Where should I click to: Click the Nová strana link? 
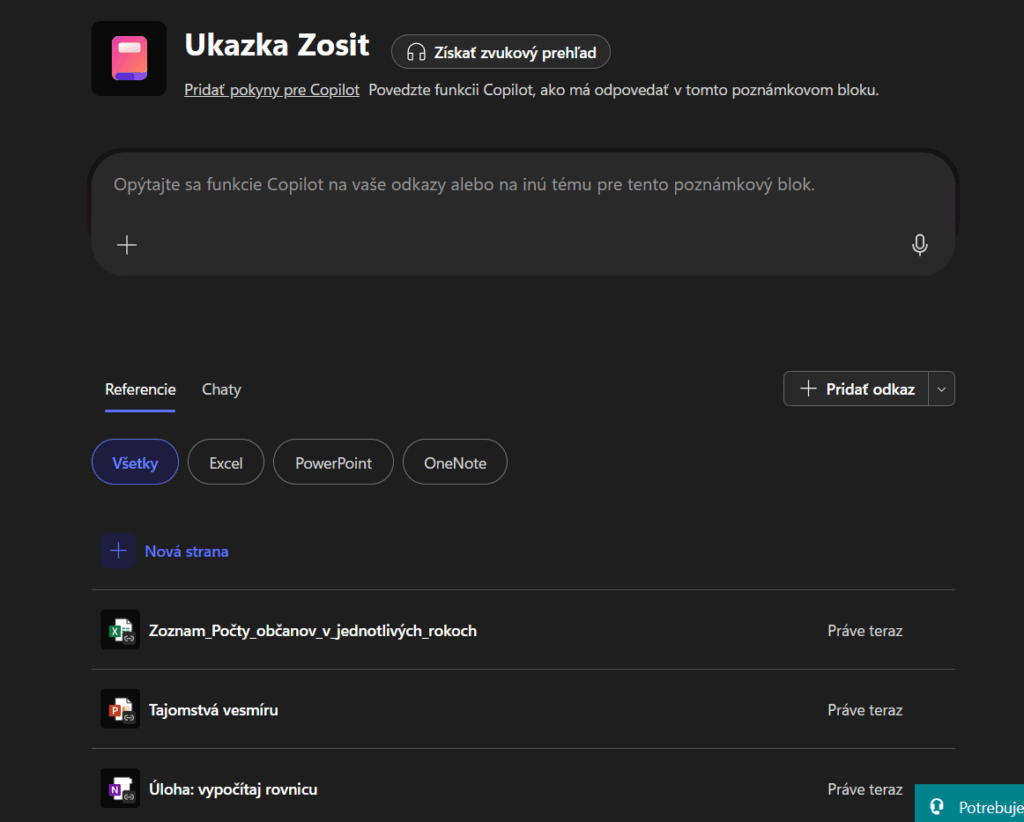[187, 551]
